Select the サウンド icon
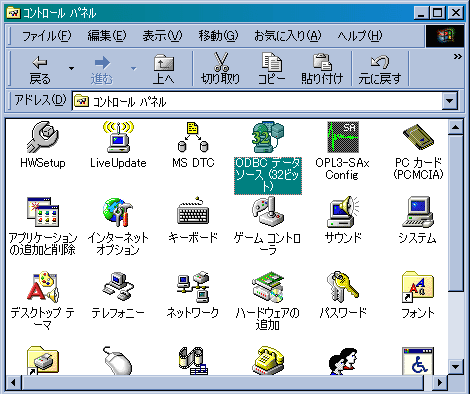470x394 pixels. (x=343, y=212)
